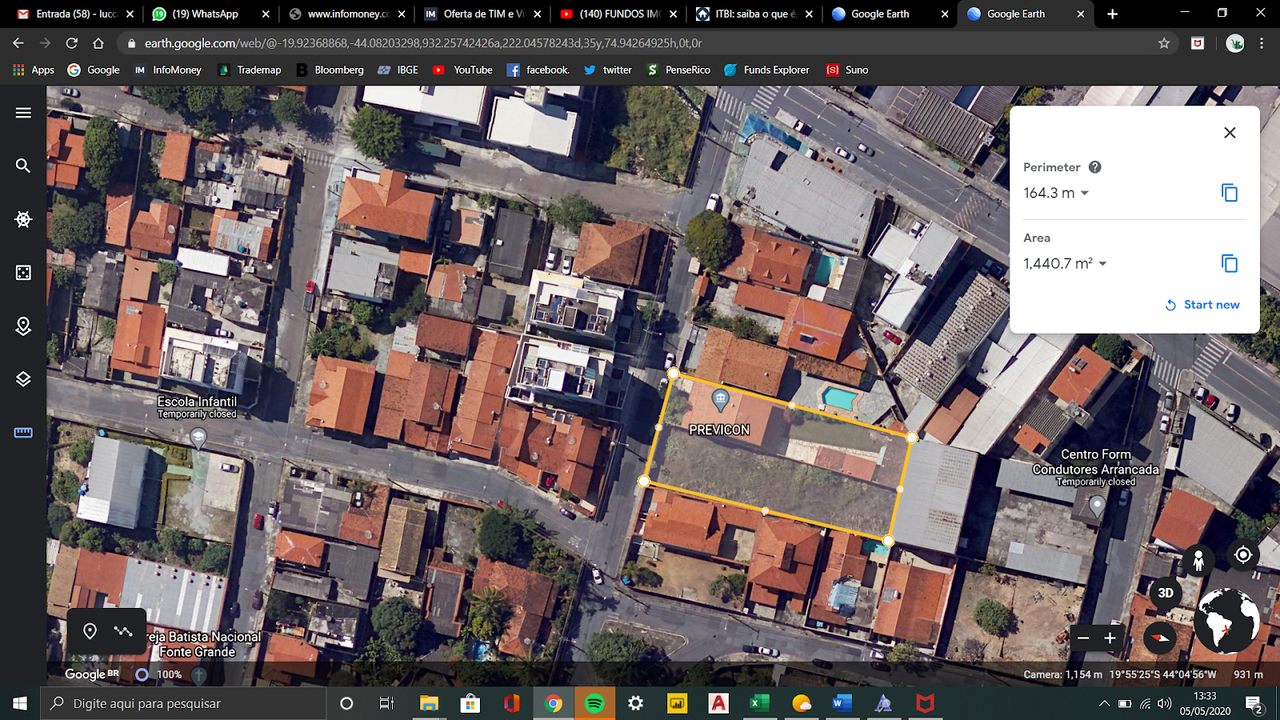The width and height of the screenshot is (1280, 720).
Task: Reload the current page
Action: [71, 43]
